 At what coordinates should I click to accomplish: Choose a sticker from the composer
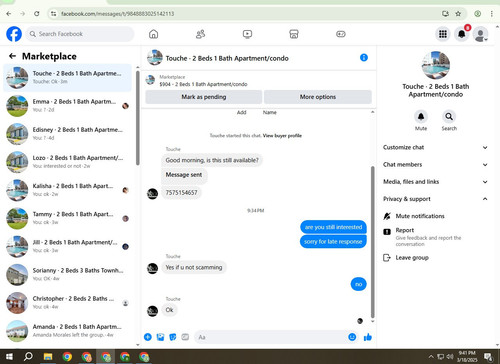coord(173,337)
